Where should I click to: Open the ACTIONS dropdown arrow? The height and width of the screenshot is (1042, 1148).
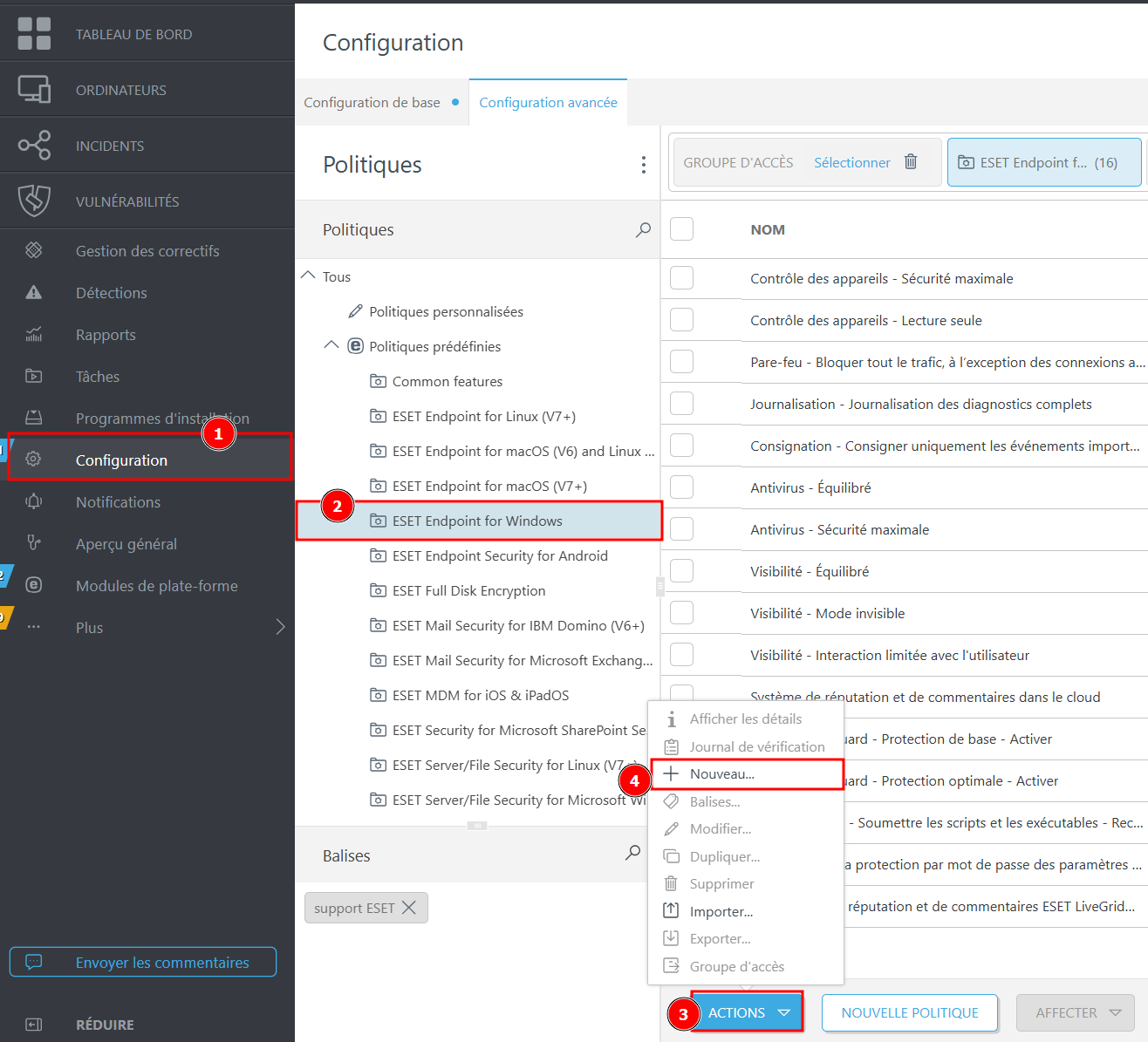[x=784, y=1012]
